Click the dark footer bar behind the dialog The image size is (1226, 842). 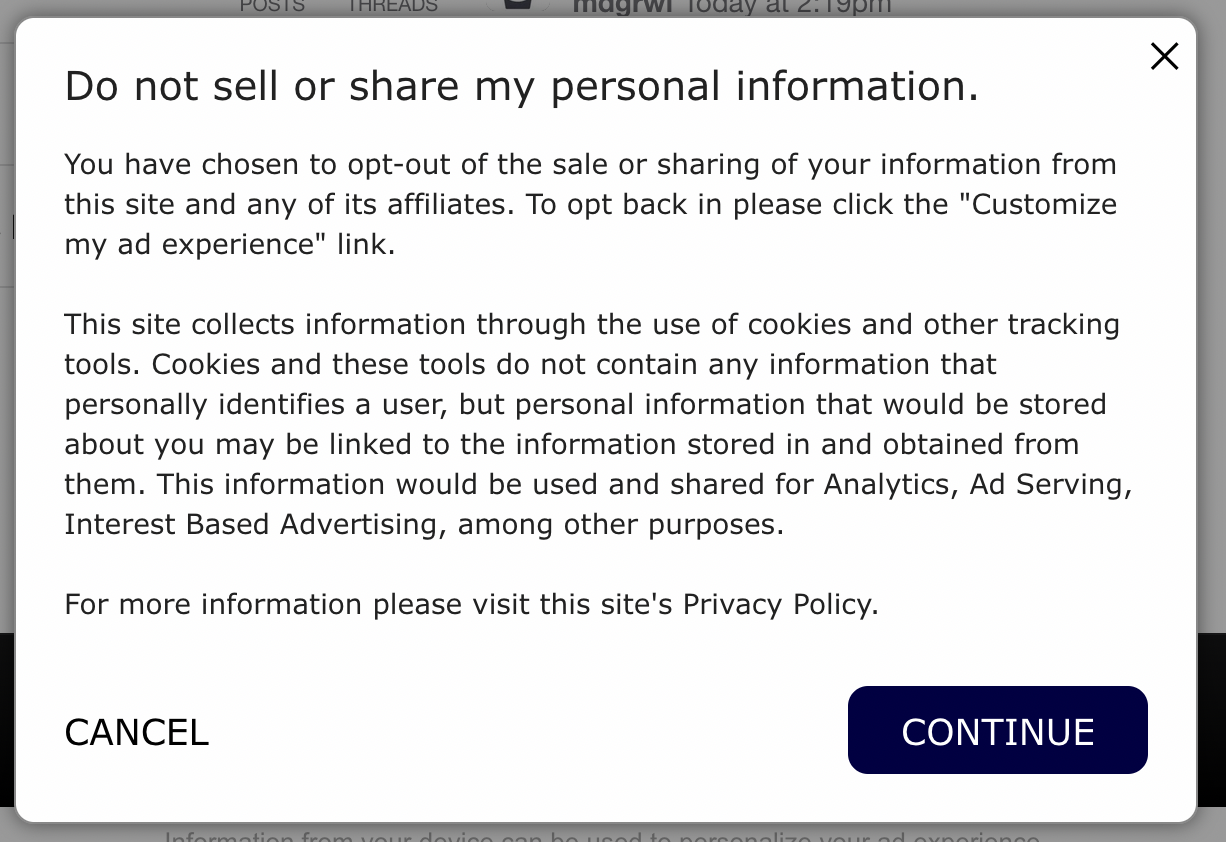pos(1211,720)
